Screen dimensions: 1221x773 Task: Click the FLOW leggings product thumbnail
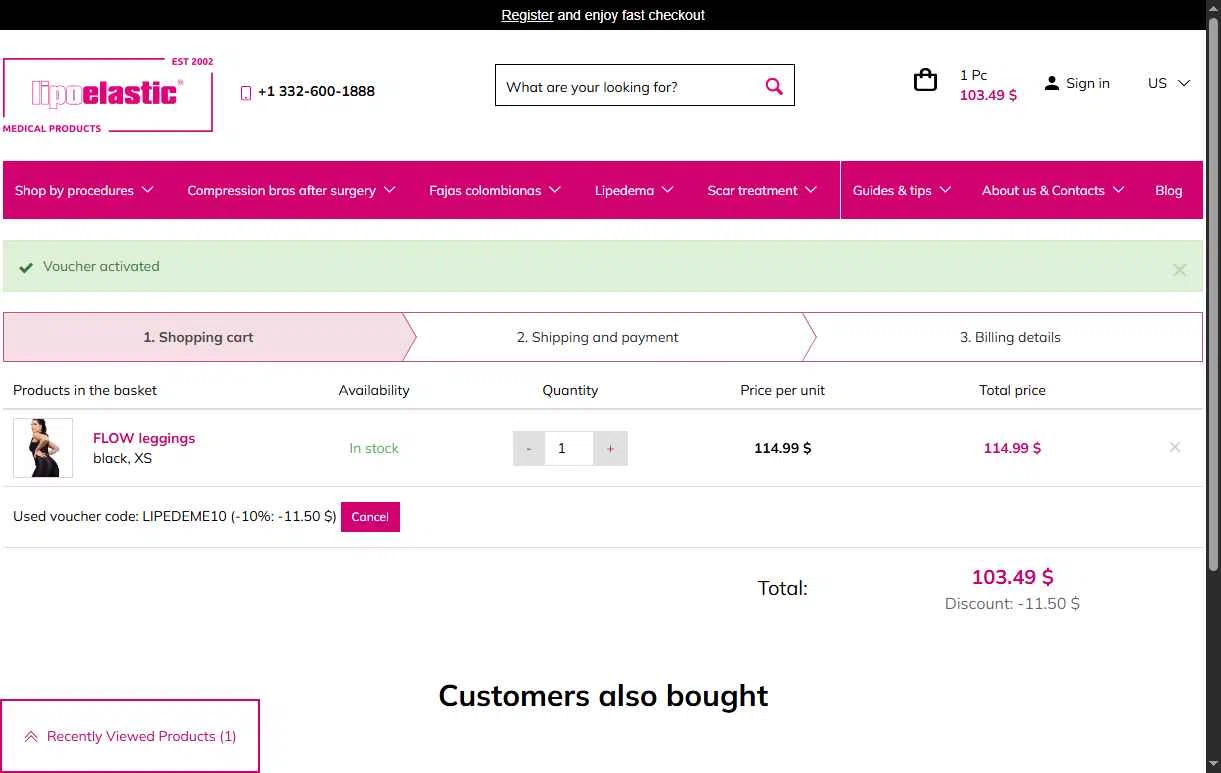click(43, 448)
